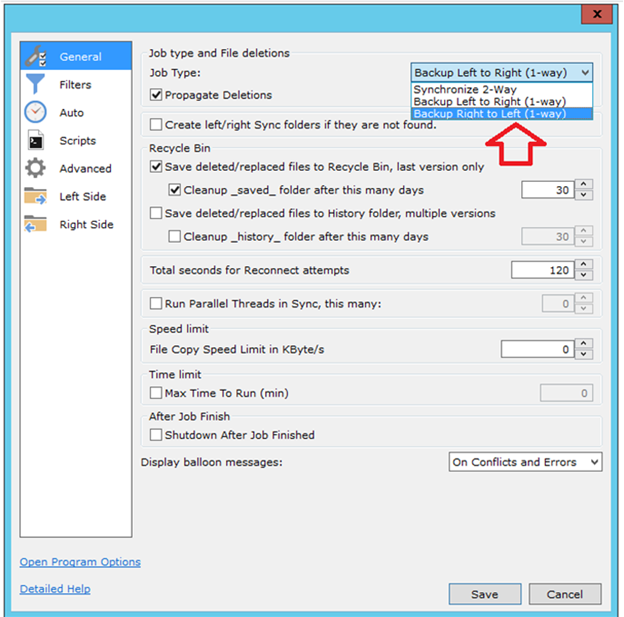Choose Backup Left to Right (1-way) list entry

pos(502,101)
